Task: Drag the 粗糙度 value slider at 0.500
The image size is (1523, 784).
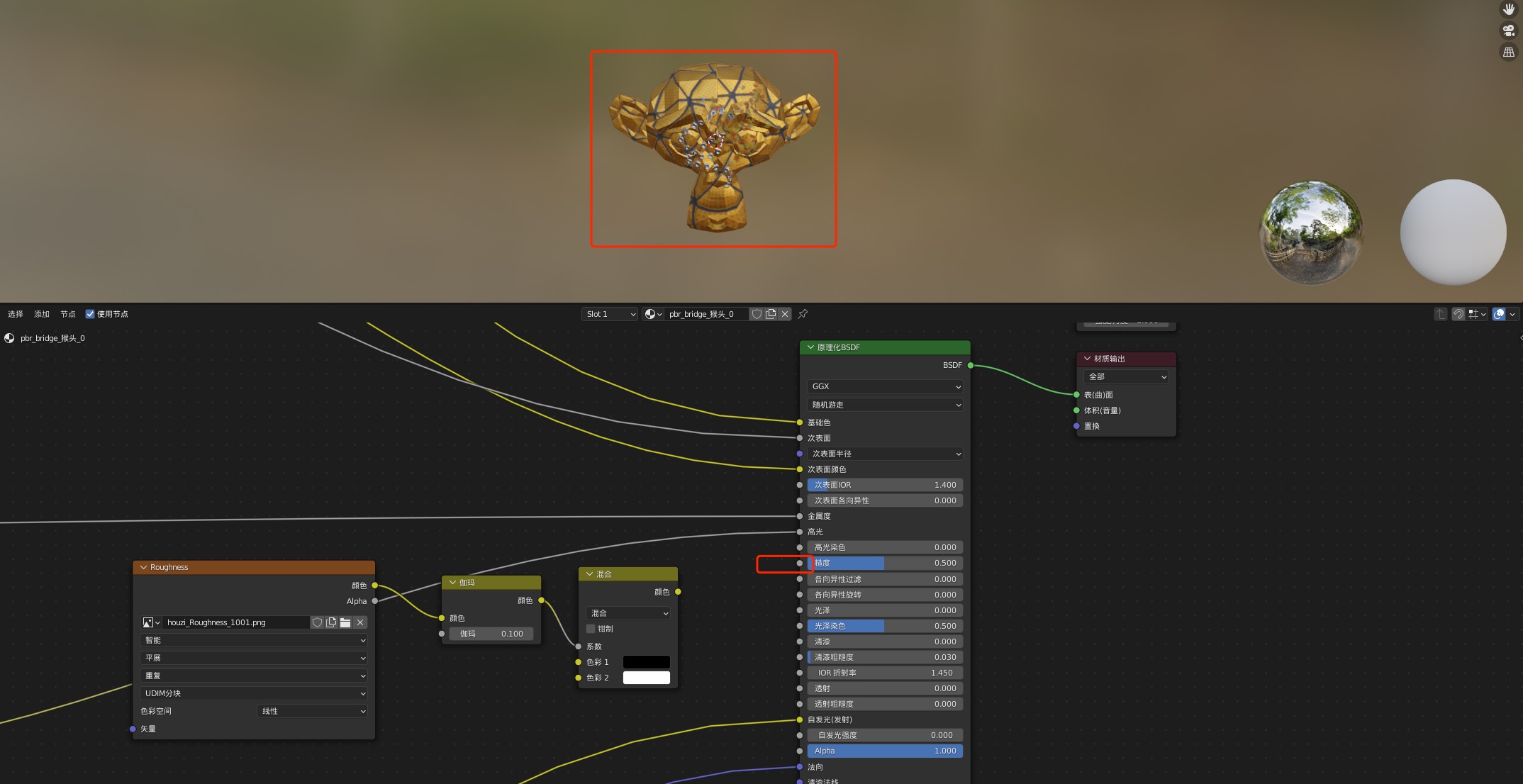Action: [884, 562]
